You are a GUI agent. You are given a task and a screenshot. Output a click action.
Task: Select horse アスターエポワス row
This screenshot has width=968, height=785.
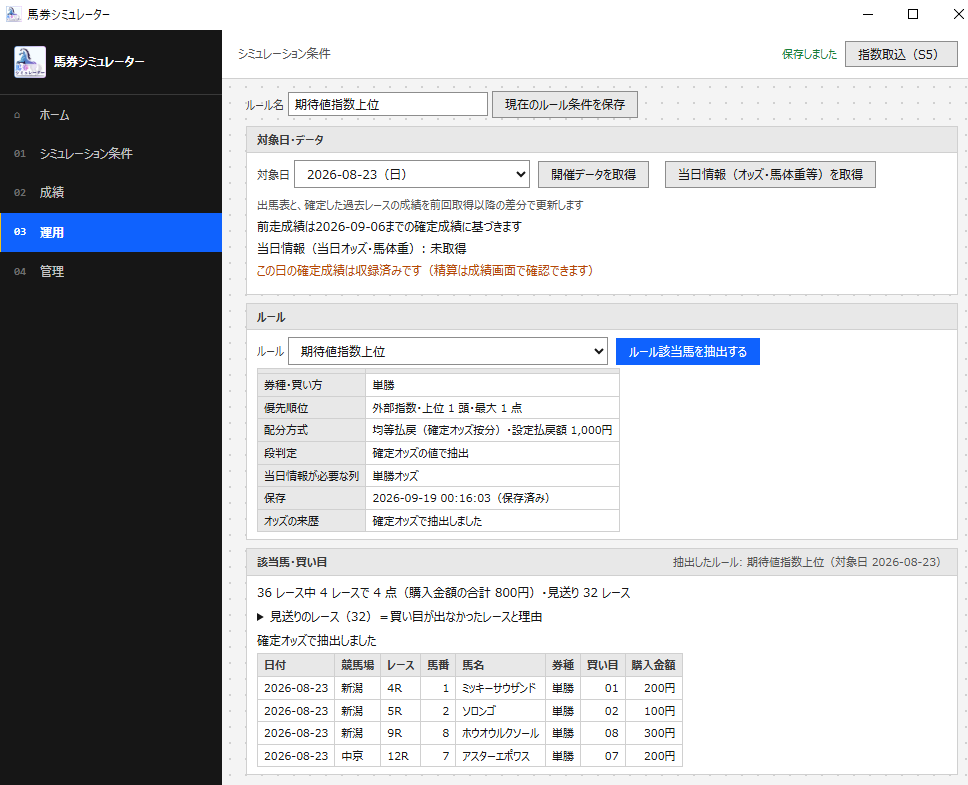tap(470, 756)
